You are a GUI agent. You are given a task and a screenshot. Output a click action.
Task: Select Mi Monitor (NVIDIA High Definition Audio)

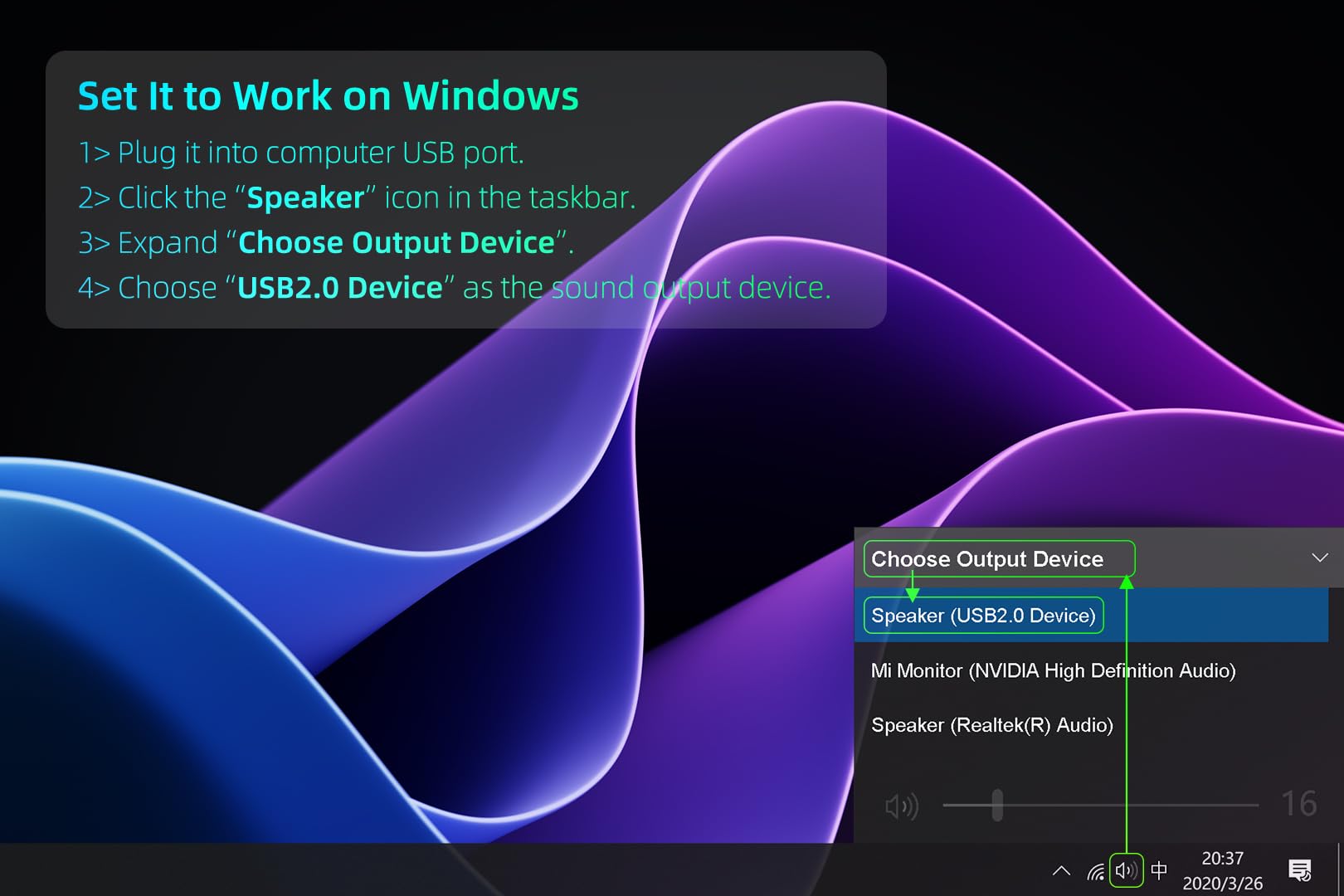click(x=1053, y=670)
